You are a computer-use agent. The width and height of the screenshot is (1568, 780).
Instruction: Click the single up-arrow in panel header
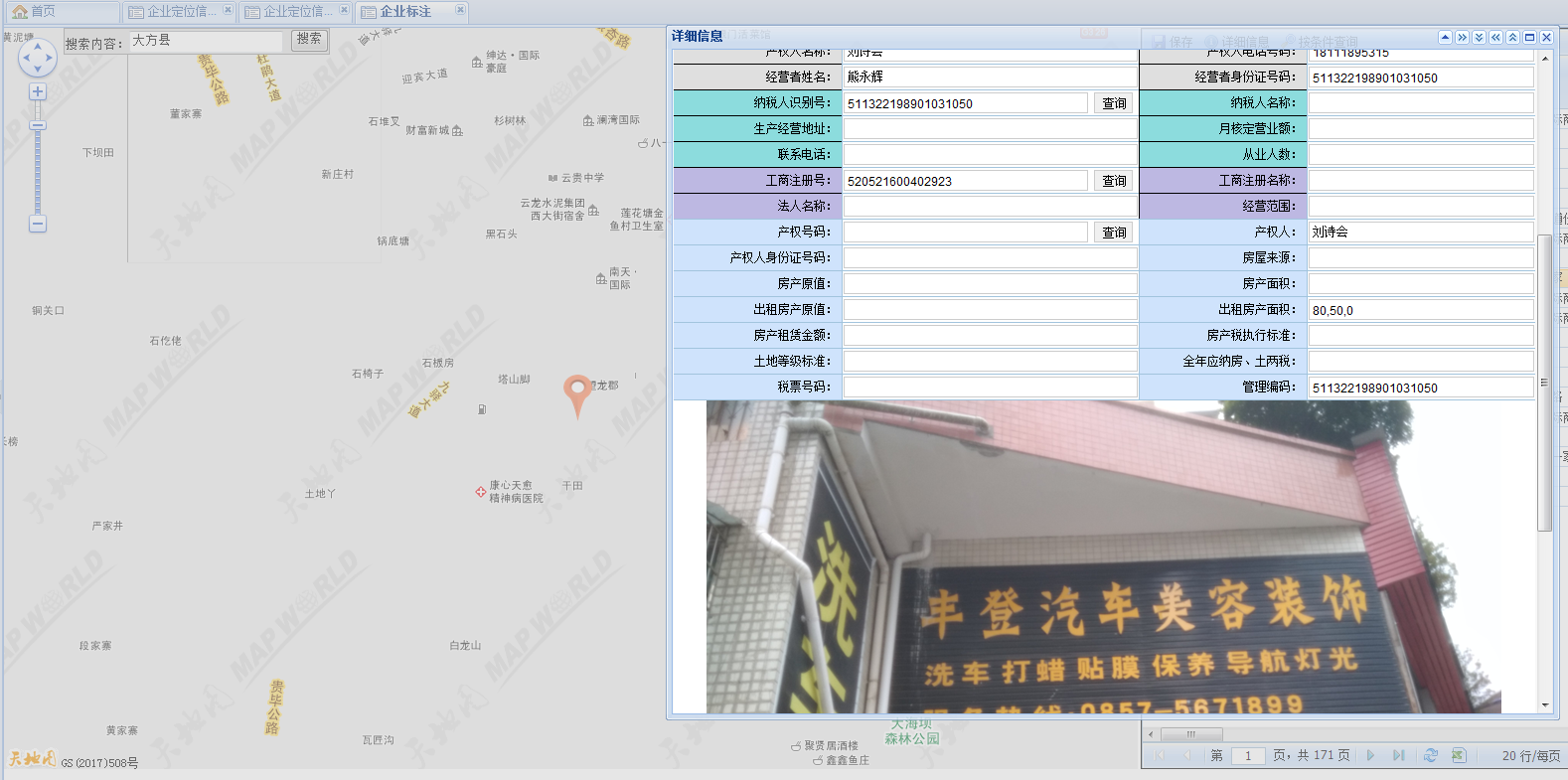[1445, 37]
